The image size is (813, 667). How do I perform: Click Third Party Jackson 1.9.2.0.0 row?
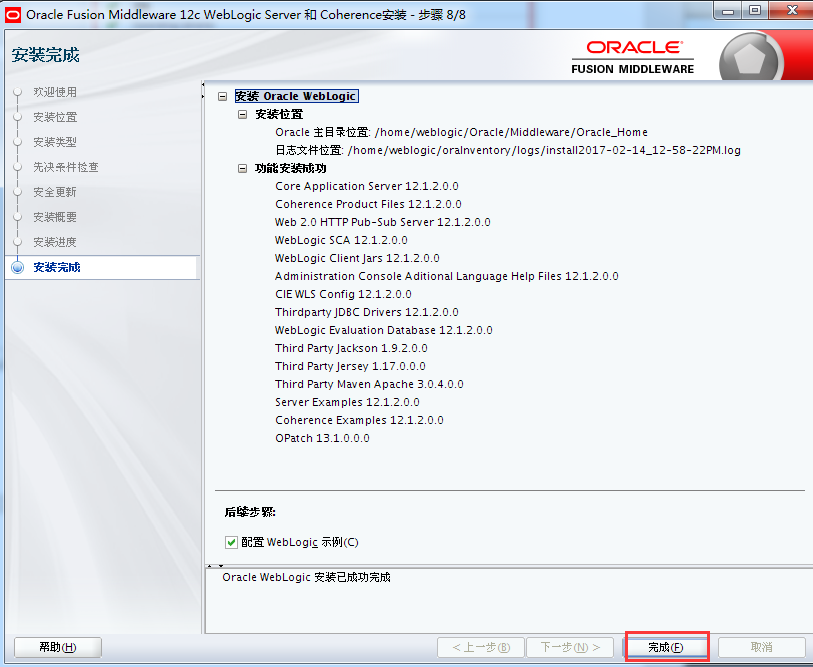pyautogui.click(x=351, y=348)
